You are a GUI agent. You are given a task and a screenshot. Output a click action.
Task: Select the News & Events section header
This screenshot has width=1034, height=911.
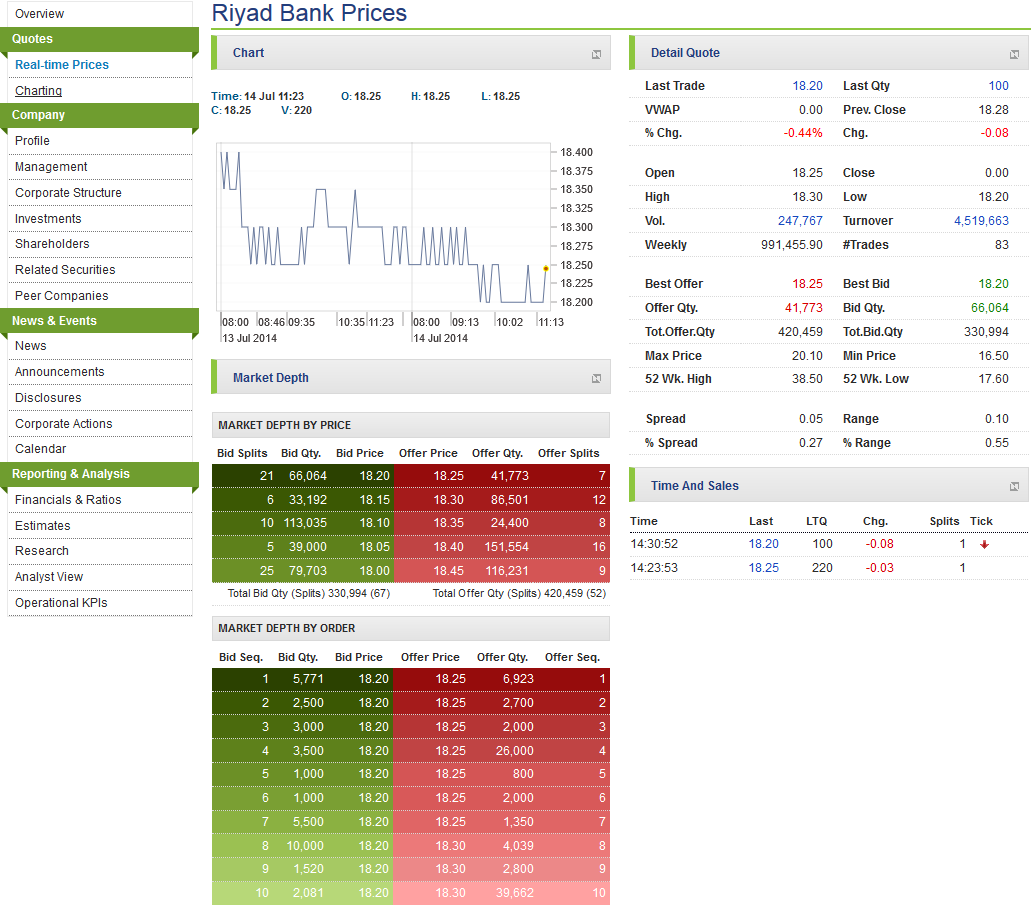[100, 321]
